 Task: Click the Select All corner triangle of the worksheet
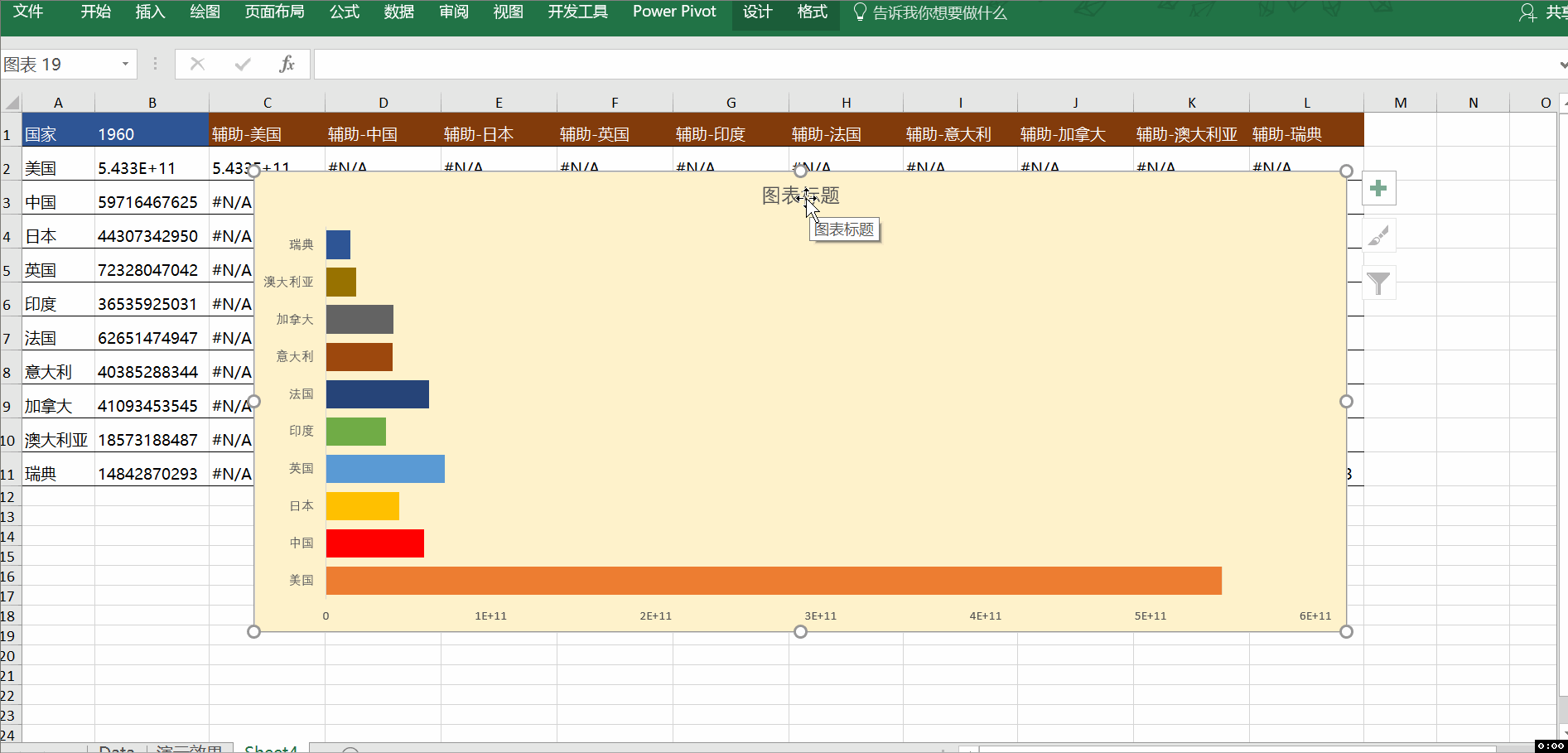pos(11,102)
